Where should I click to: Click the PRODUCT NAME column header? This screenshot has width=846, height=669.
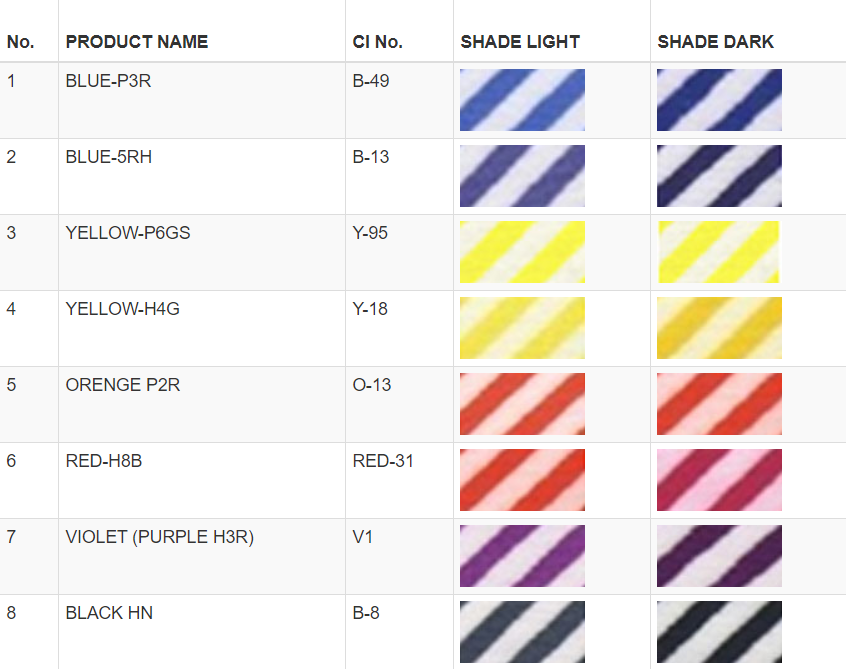tap(137, 42)
